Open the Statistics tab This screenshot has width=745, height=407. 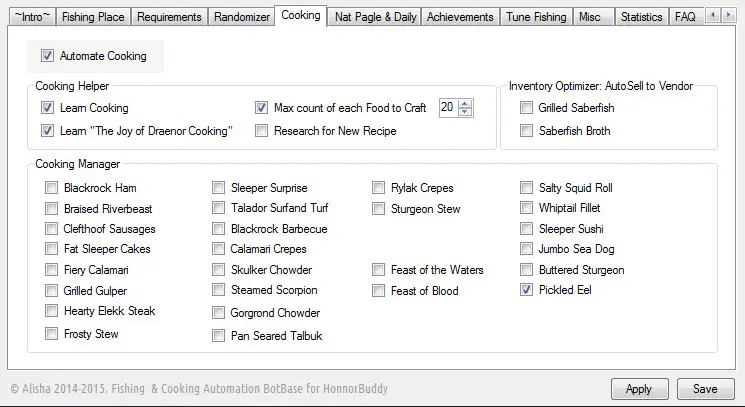(x=641, y=17)
